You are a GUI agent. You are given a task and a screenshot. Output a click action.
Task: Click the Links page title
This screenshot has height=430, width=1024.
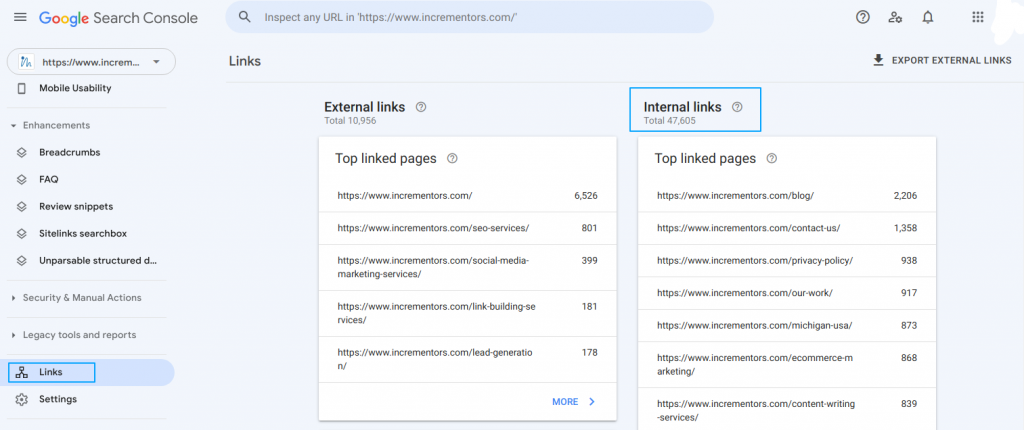coord(245,61)
